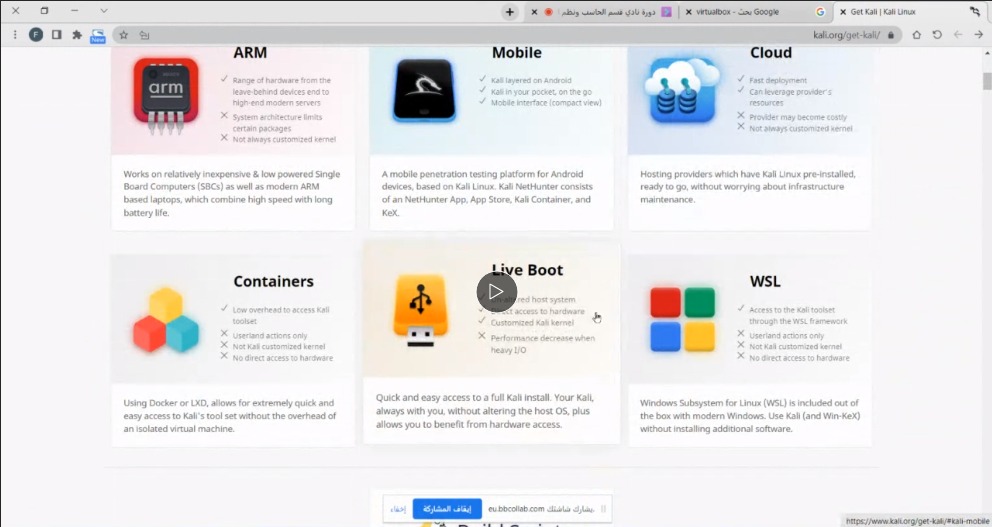Restore down the browser window

44,11
